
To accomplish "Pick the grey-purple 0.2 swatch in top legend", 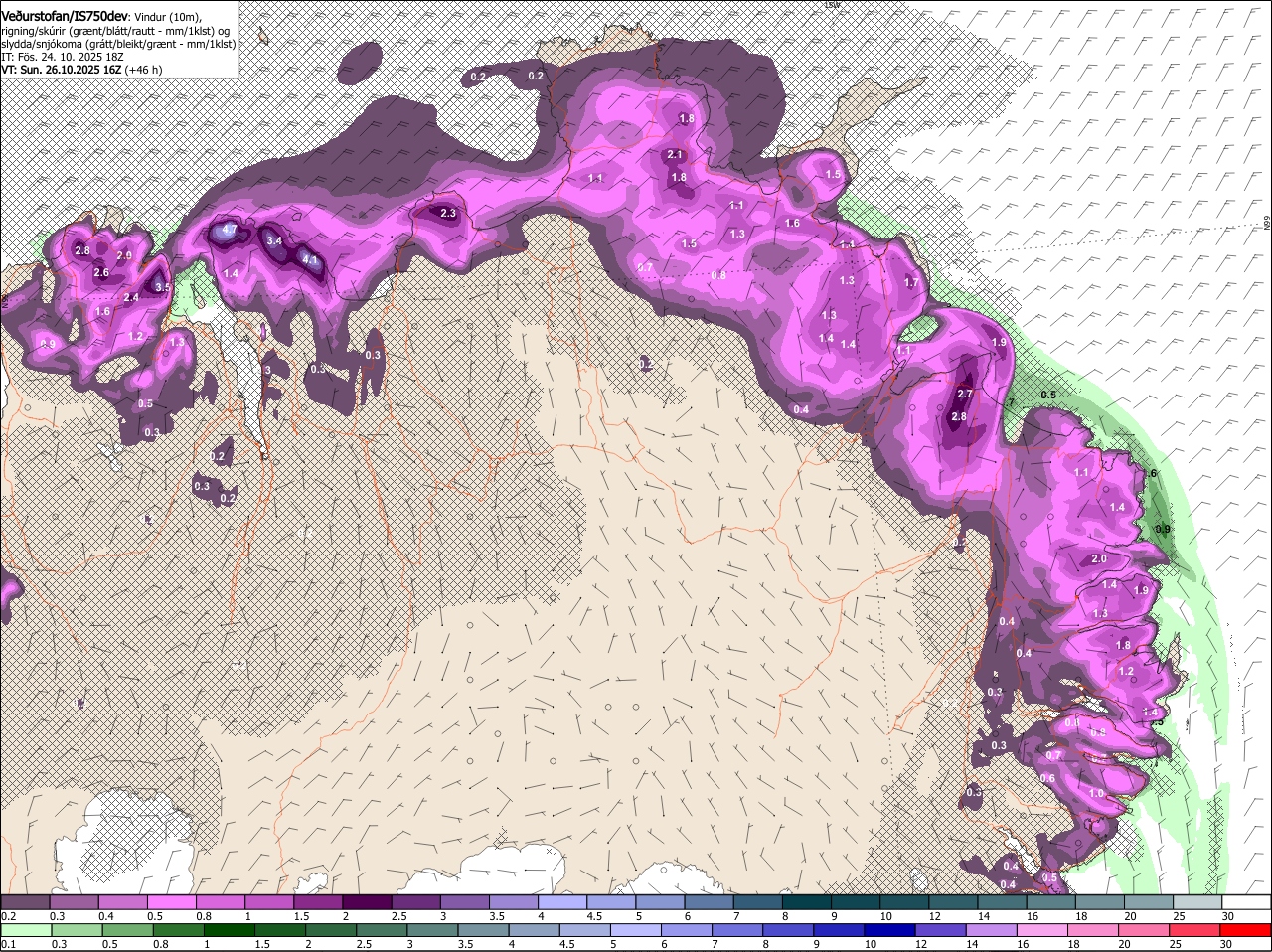I will pos(24,901).
